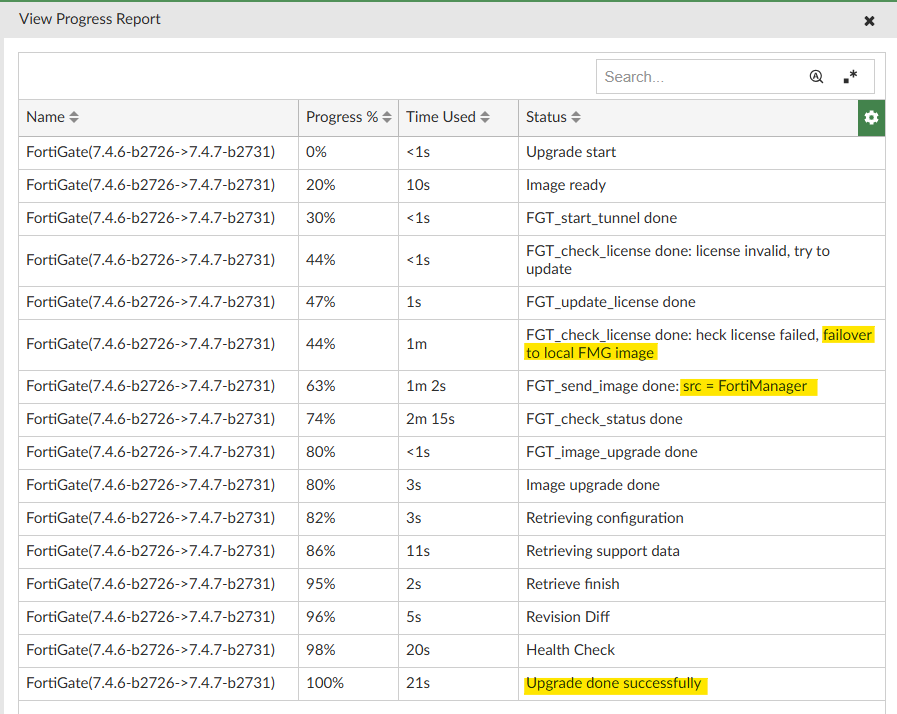This screenshot has width=897, height=714.
Task: Toggle case-sensitive search icon
Action: pyautogui.click(x=817, y=77)
